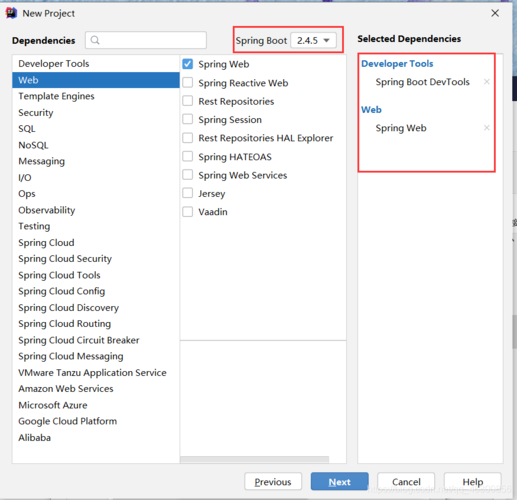
Task: Uncheck the Spring Web checkbox
Action: (x=188, y=64)
